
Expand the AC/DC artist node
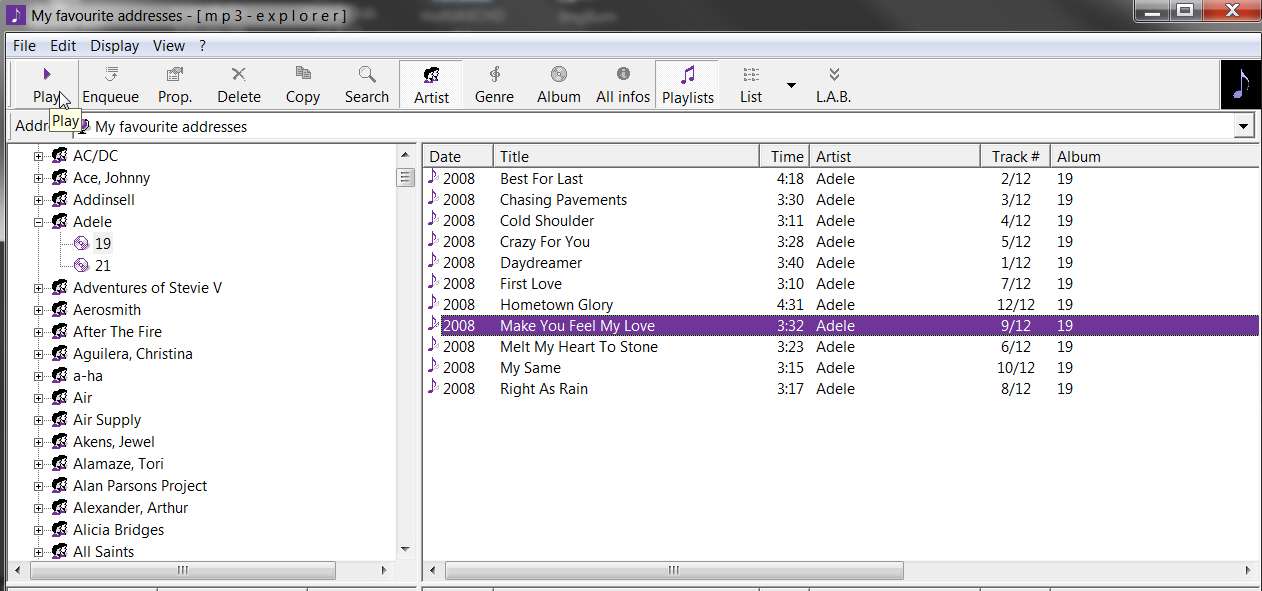[x=39, y=156]
